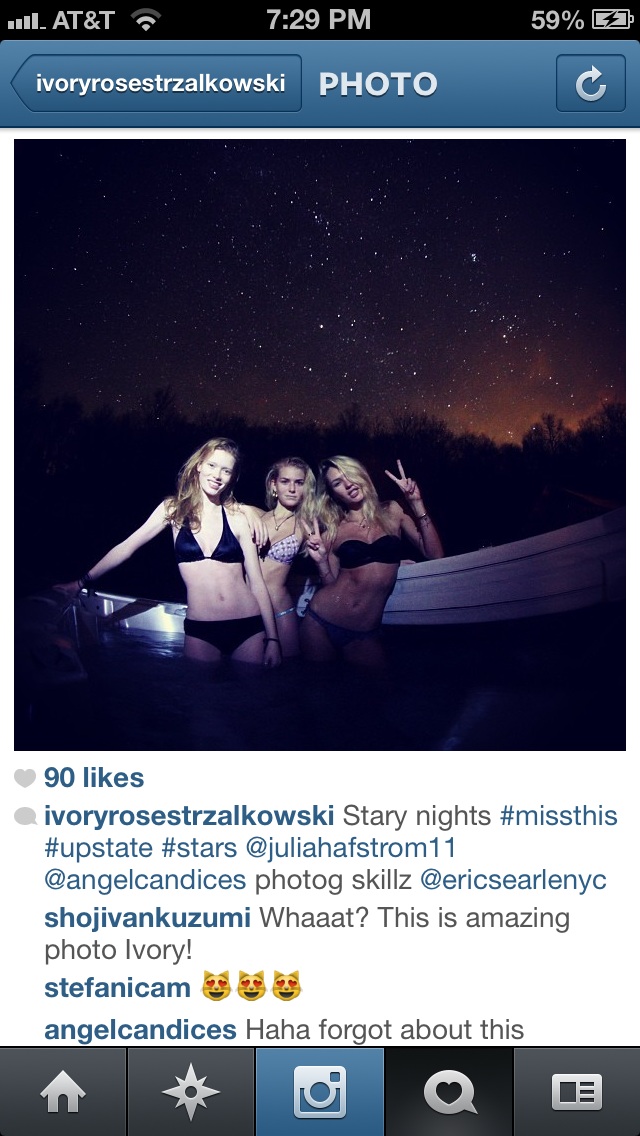Open the Explore compass star tab
The image size is (640, 1136).
click(191, 1092)
